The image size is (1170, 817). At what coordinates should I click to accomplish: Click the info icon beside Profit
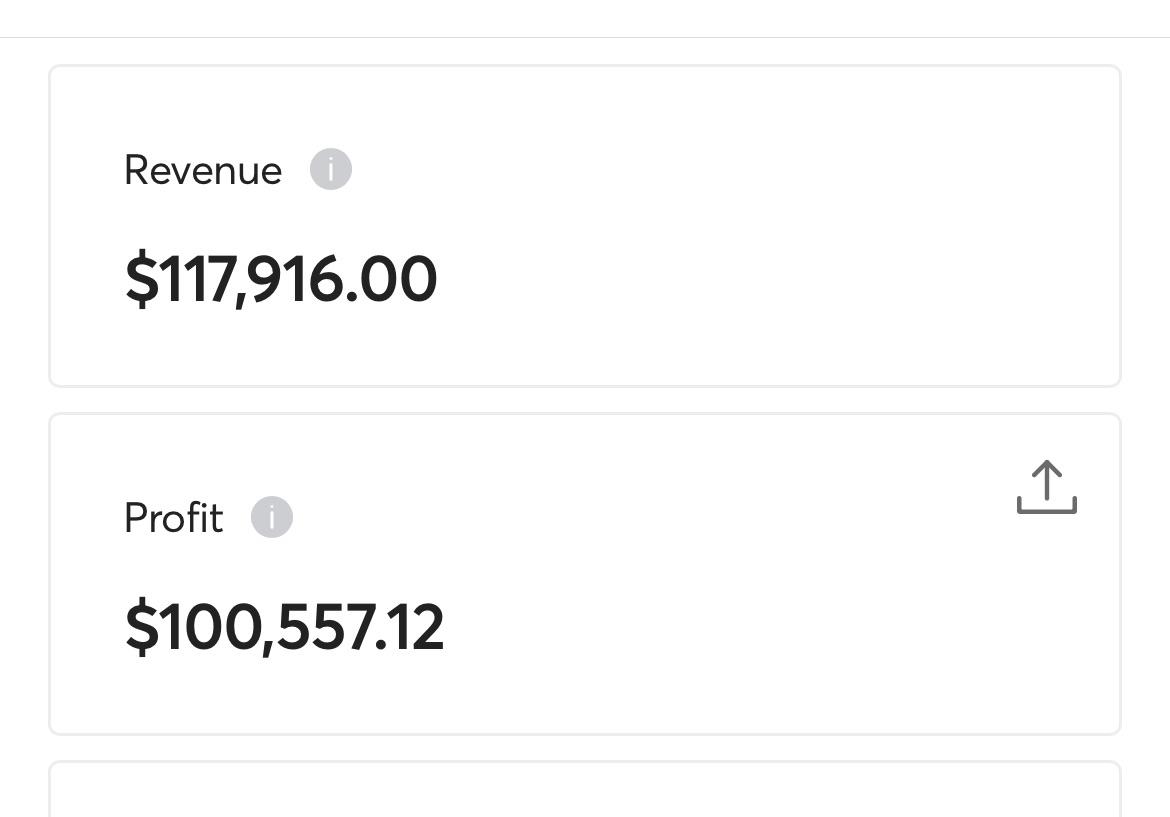(271, 517)
